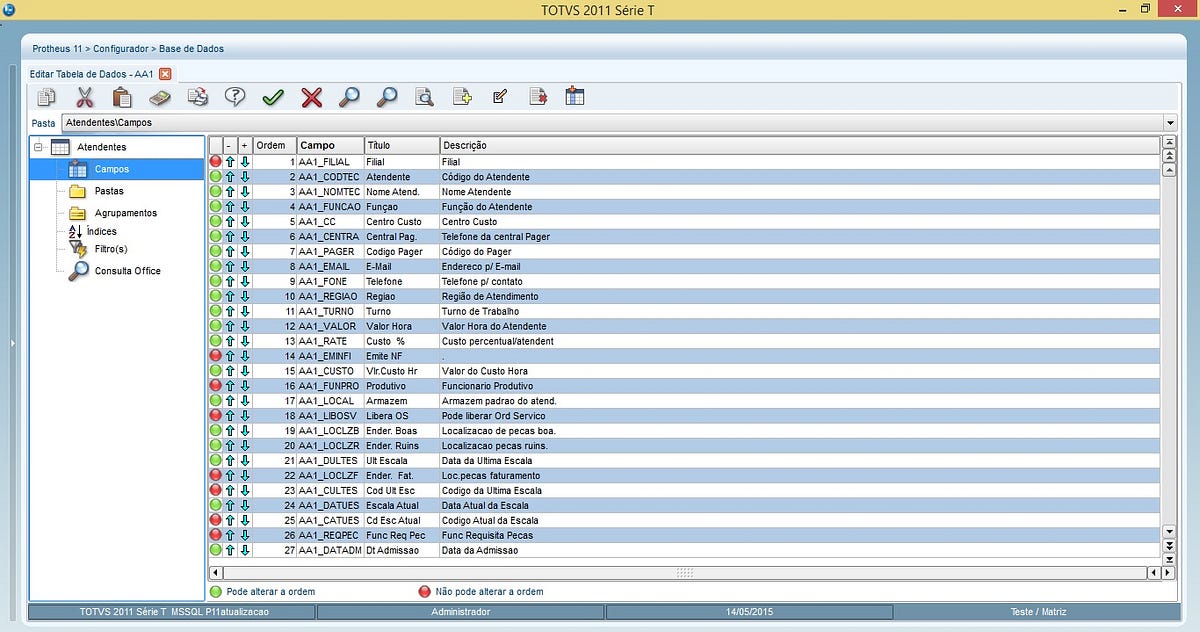Cancel editing with the red X icon

[312, 97]
